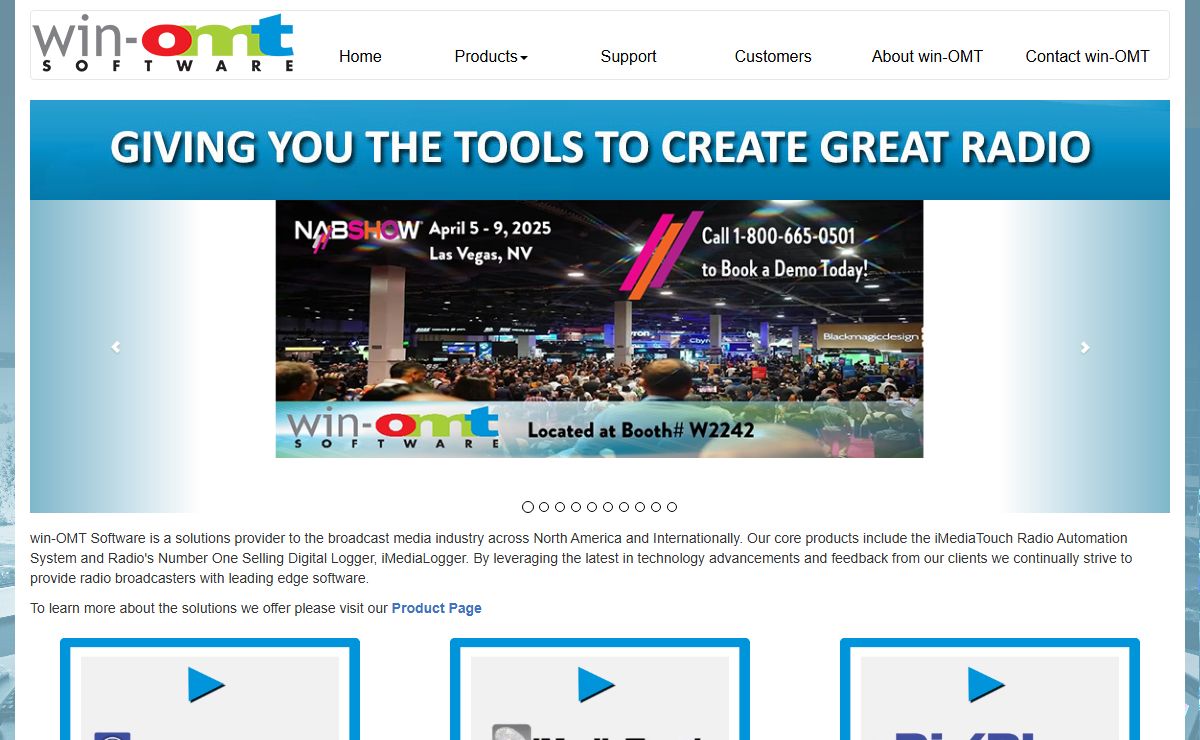This screenshot has width=1200, height=740.
Task: Select the second carousel indicator dot
Action: pos(544,507)
